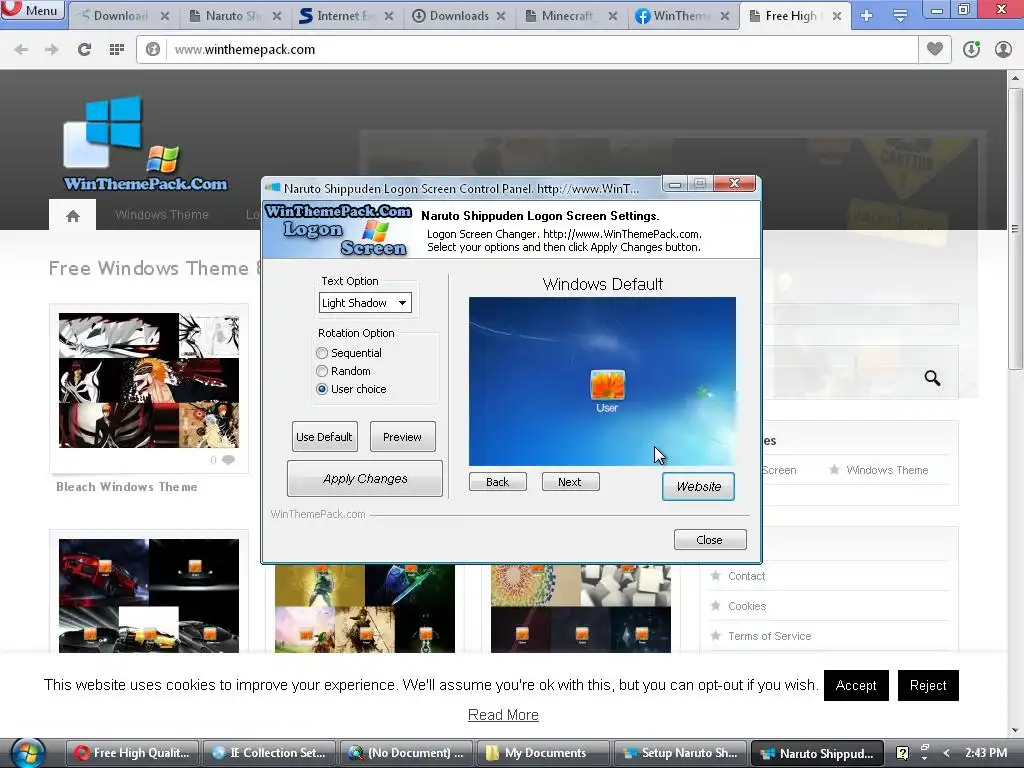Click the Preview button

click(402, 436)
